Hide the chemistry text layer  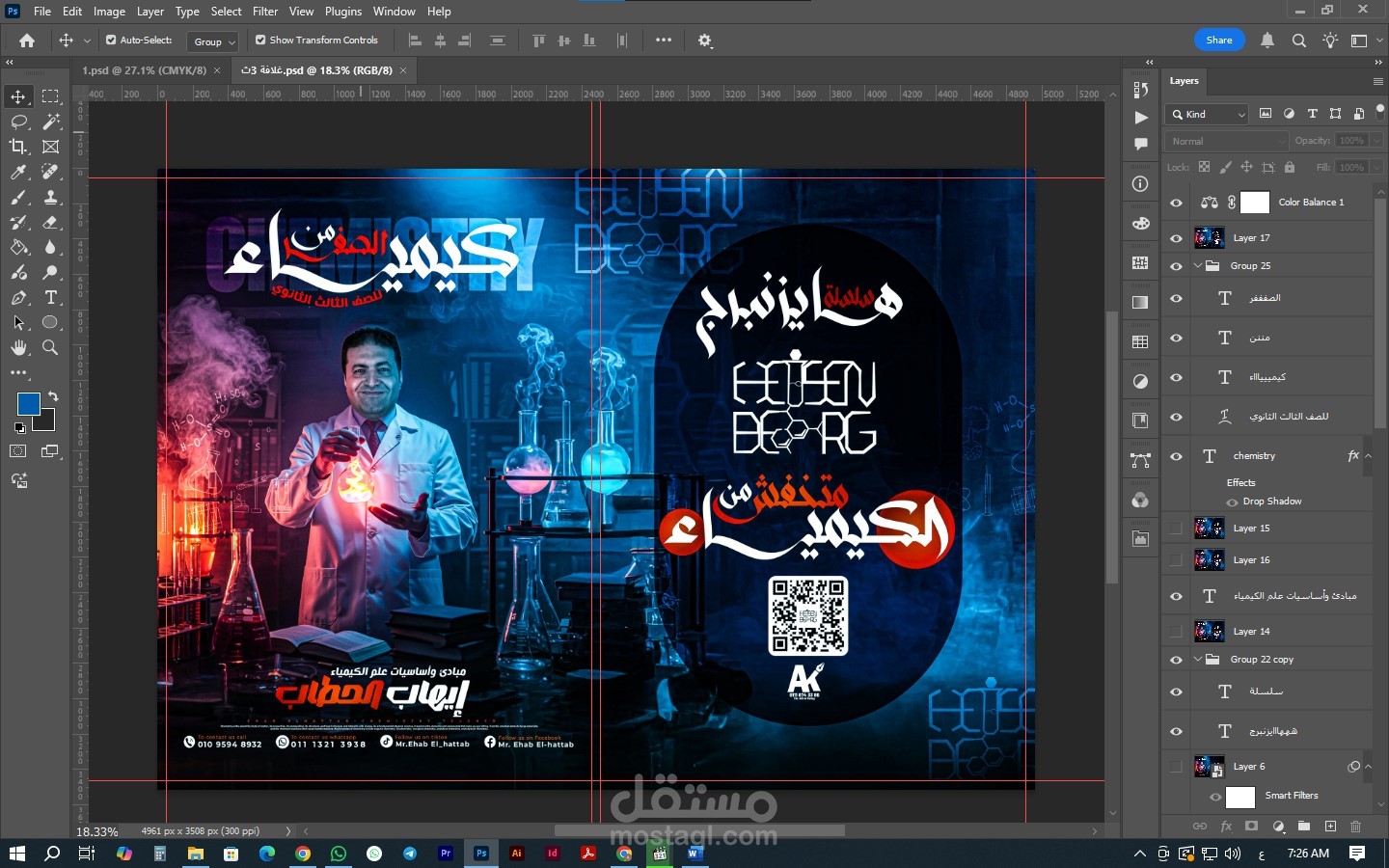[1176, 457]
